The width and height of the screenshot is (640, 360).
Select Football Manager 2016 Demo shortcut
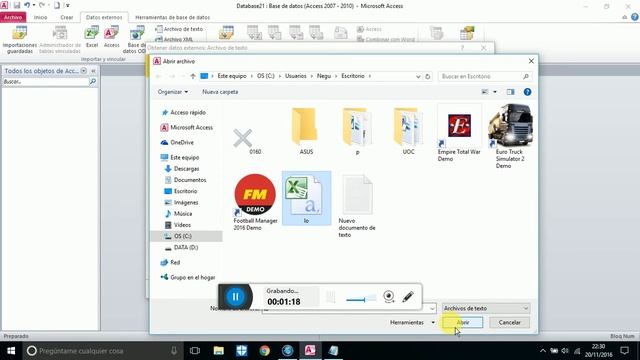(255, 202)
